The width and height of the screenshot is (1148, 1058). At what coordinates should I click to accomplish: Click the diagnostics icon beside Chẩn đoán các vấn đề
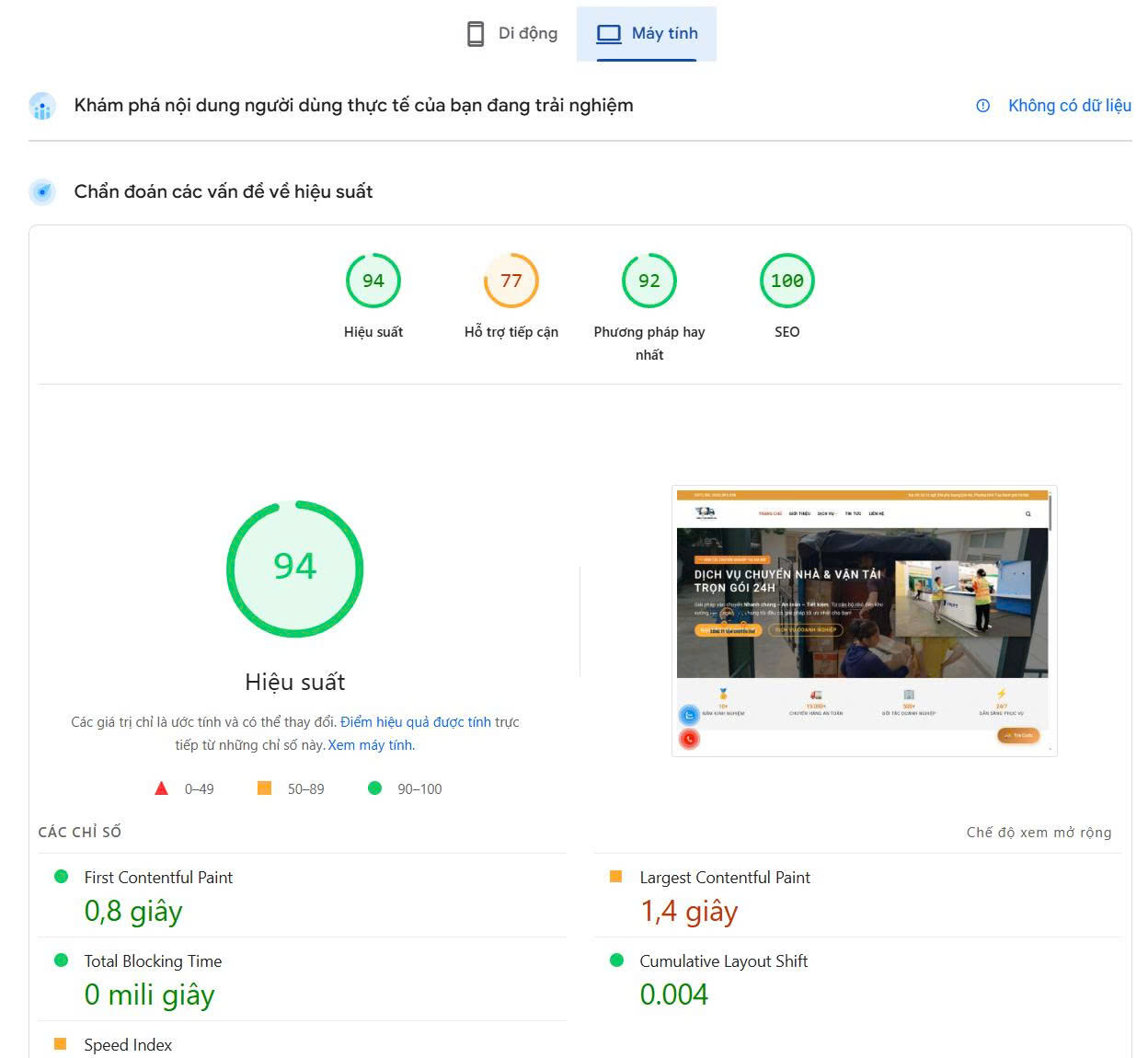click(42, 191)
